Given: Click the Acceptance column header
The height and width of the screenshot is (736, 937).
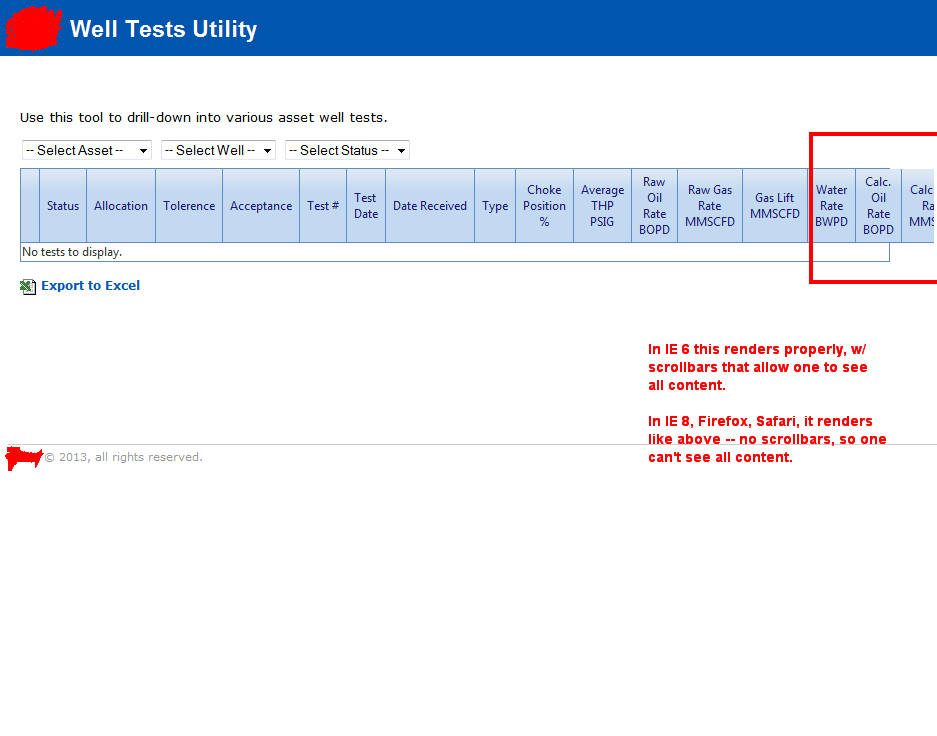Looking at the screenshot, I should click(x=261, y=206).
